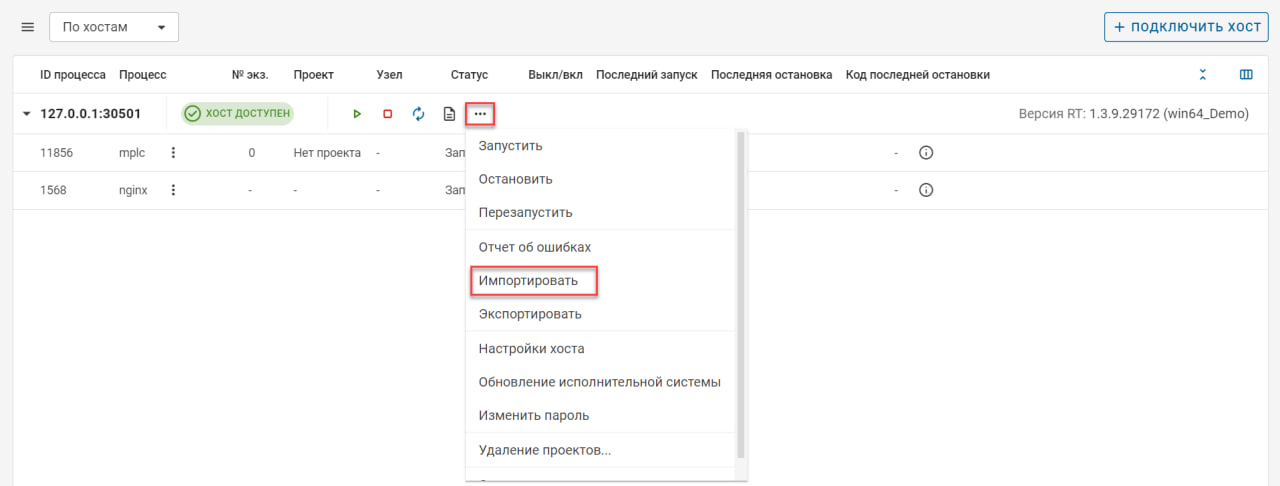Click the blue restart icon for the host

(x=419, y=114)
